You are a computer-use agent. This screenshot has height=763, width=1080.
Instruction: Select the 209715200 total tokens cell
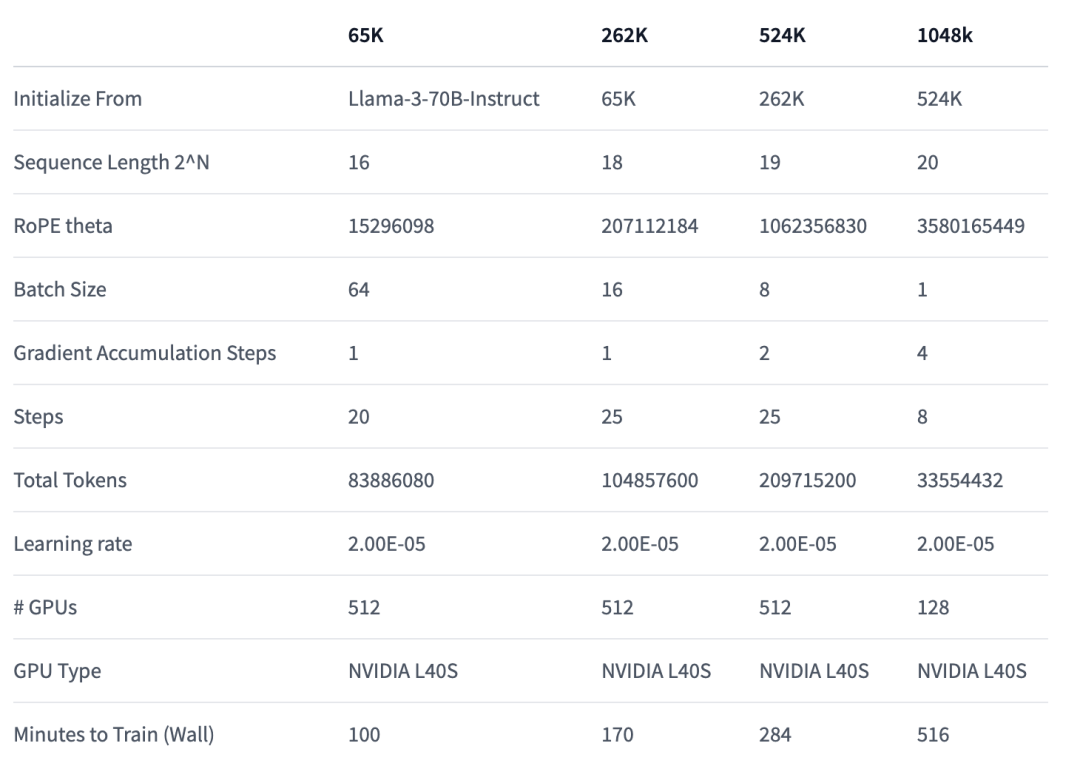coord(808,481)
